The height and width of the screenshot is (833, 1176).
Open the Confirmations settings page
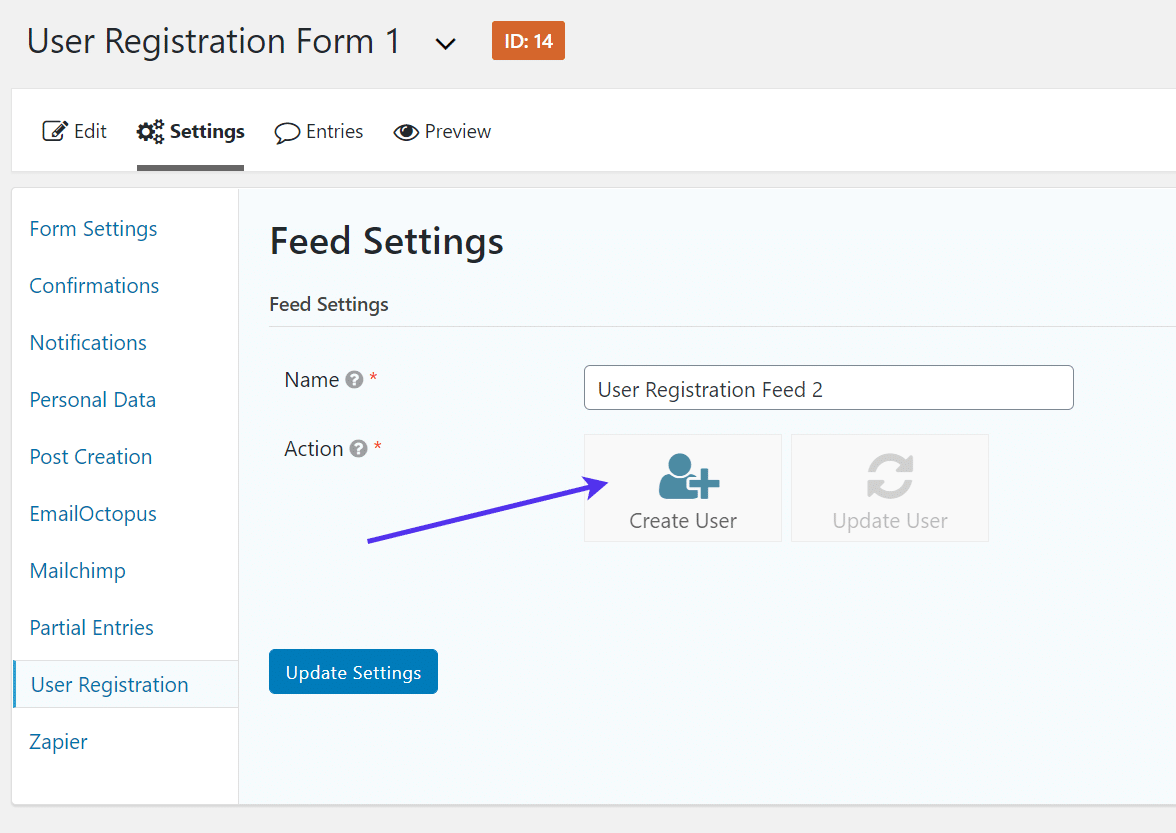click(x=94, y=286)
